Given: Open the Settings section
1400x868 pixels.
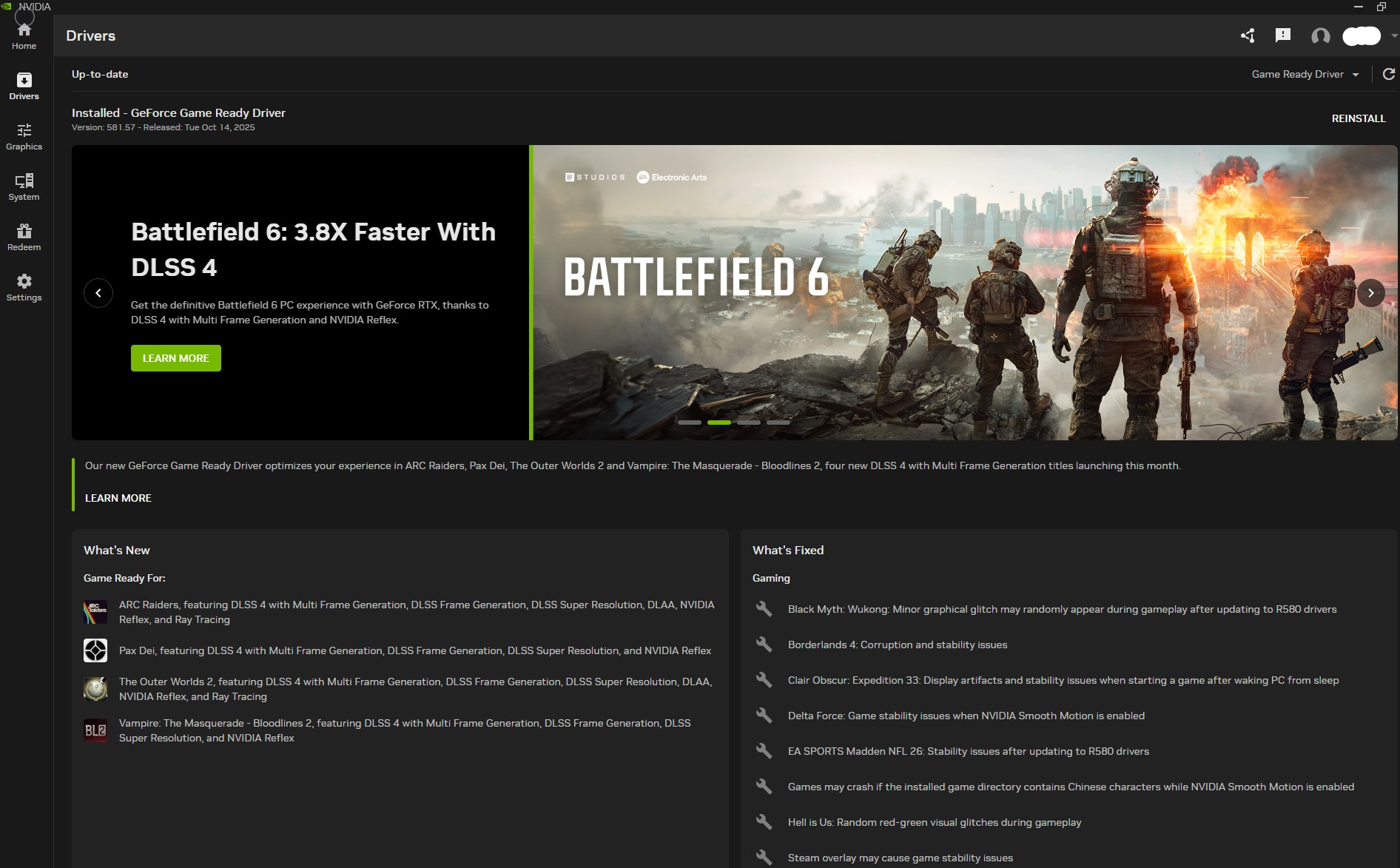Looking at the screenshot, I should pos(24,287).
